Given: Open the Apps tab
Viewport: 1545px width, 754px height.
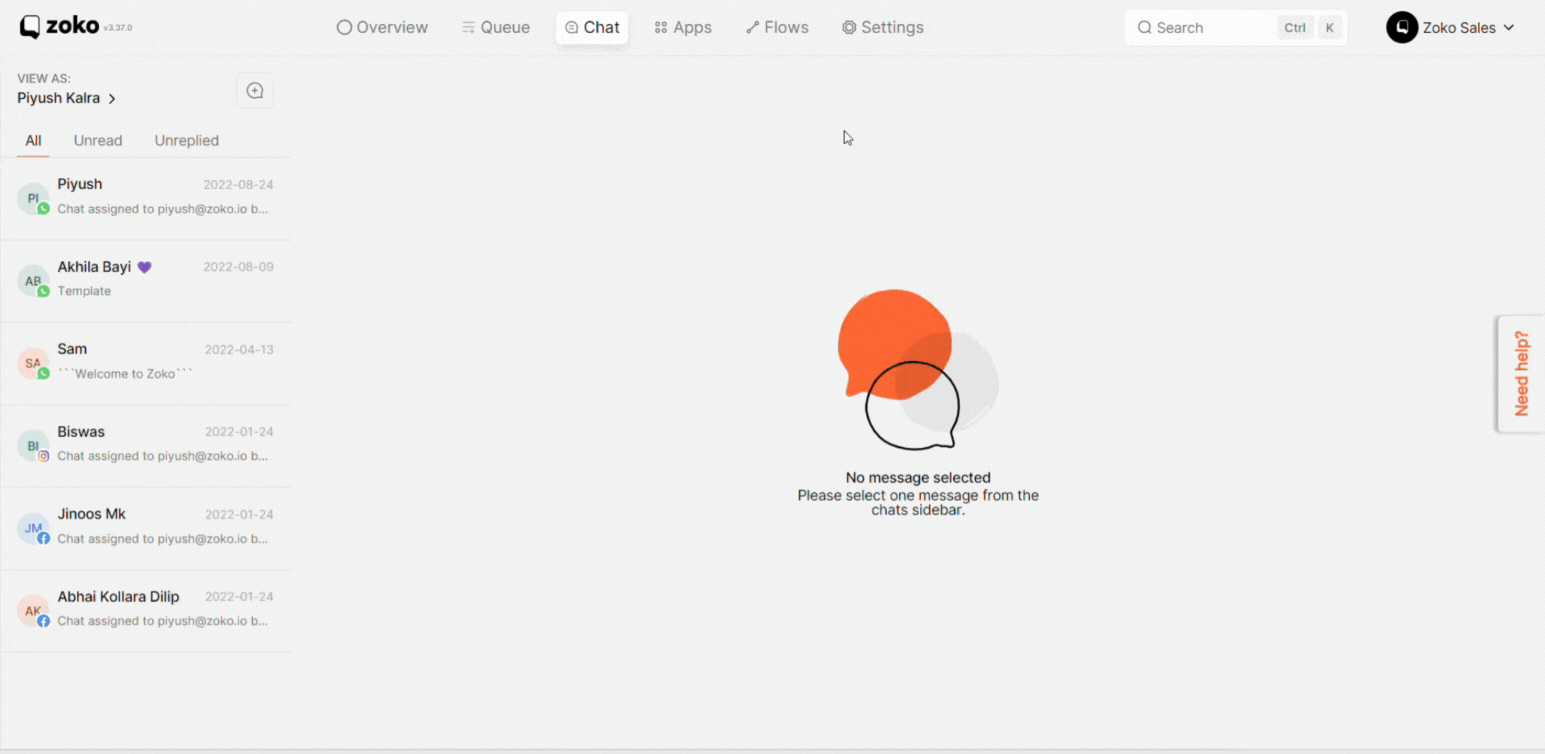Looking at the screenshot, I should click(x=683, y=27).
